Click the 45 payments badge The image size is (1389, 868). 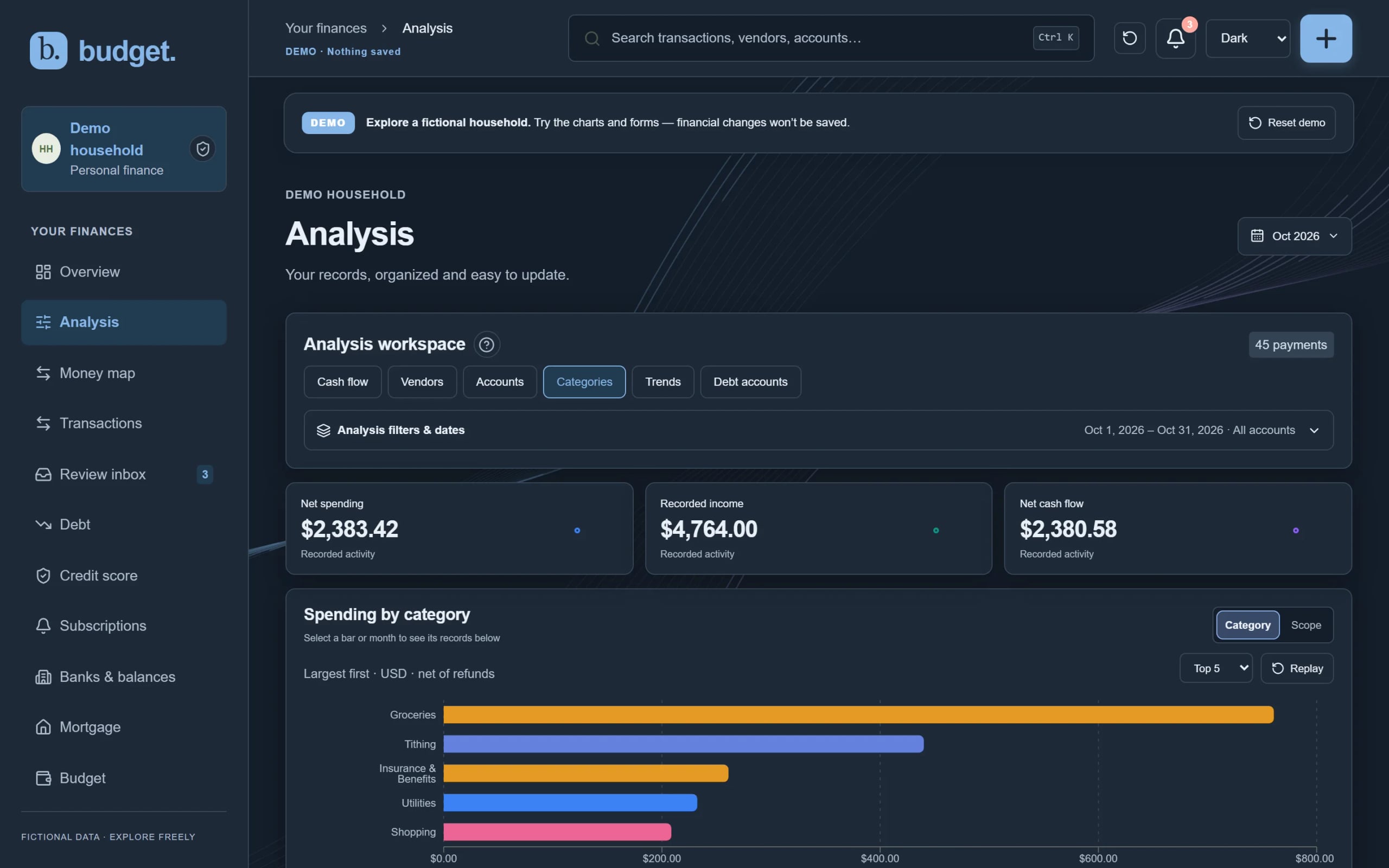[x=1290, y=345]
